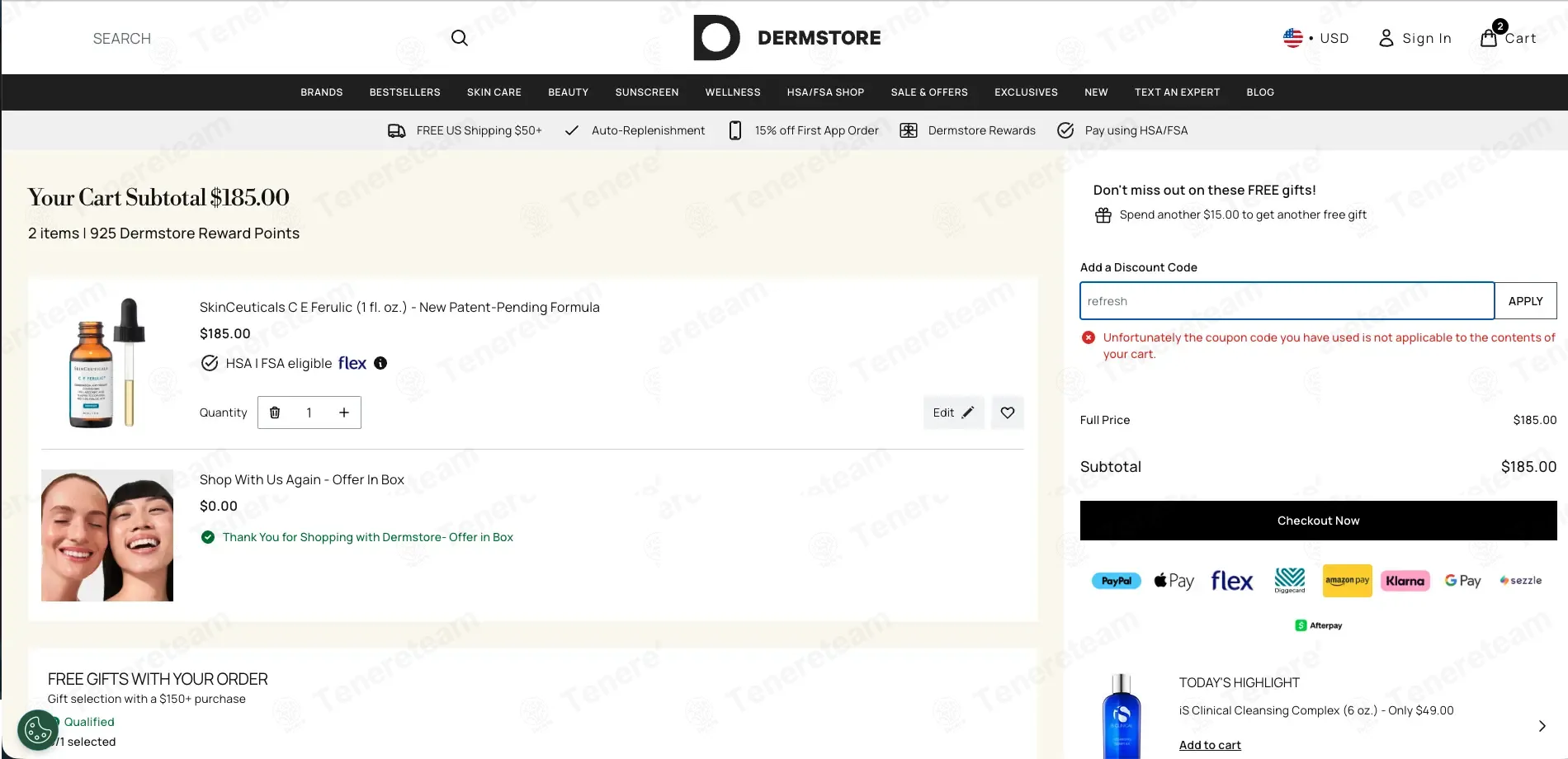
Task: Open the Sunscreen menu
Action: click(x=647, y=92)
